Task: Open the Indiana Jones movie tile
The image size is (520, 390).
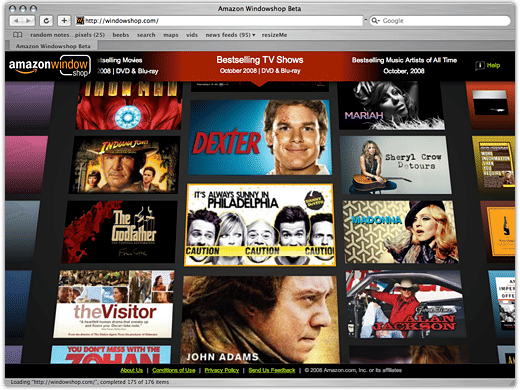Action: point(124,165)
